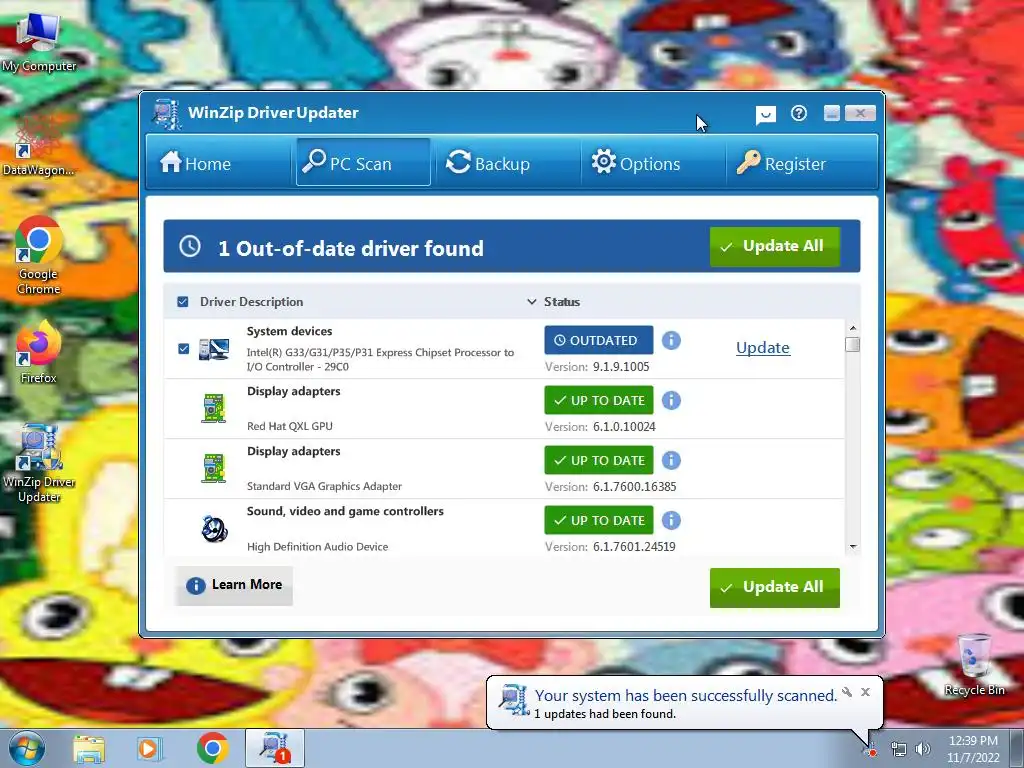Toggle the Driver Description select-all checkbox
Screen dimensions: 1024x768
[183, 302]
